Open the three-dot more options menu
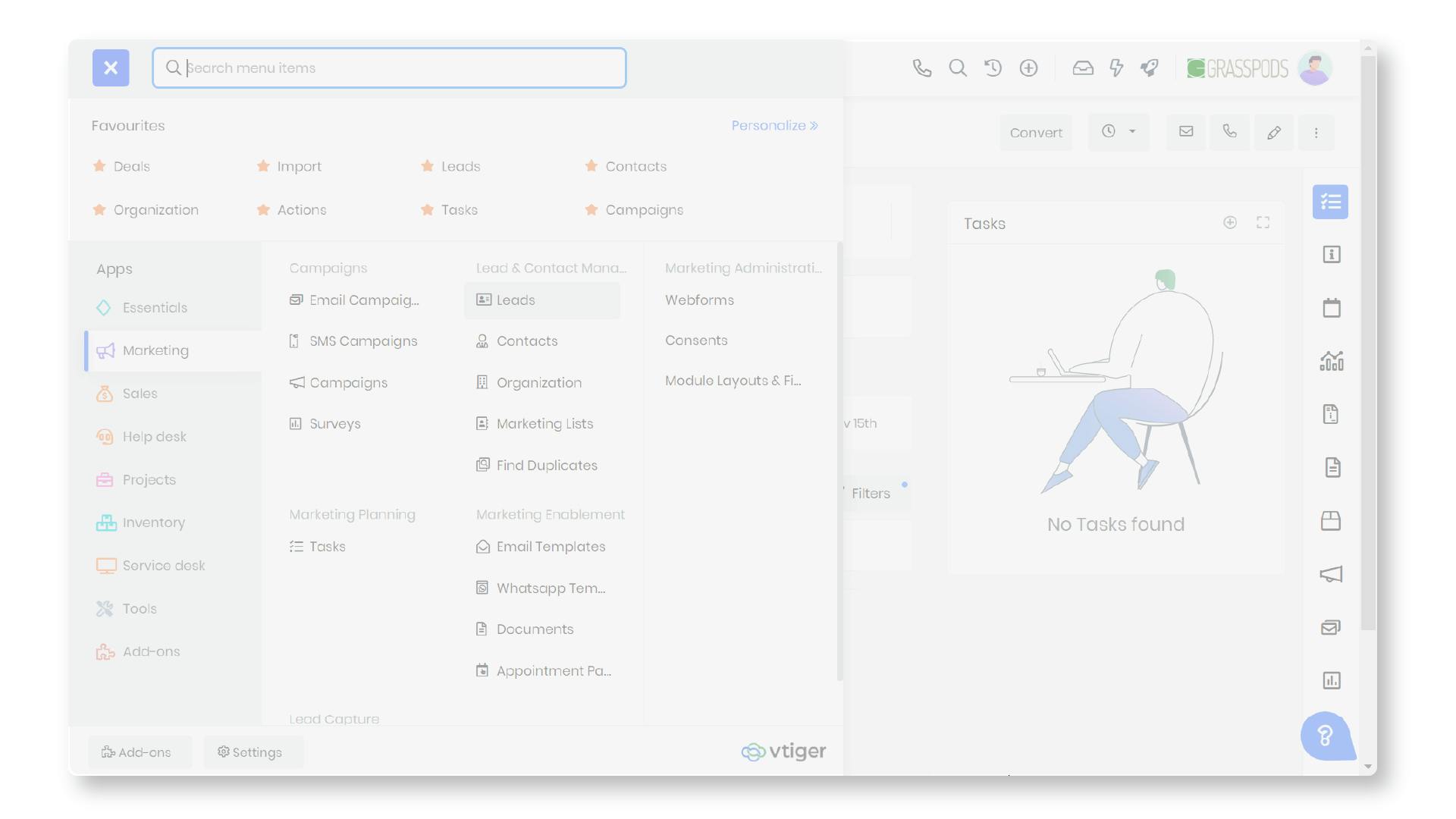This screenshot has height=819, width=1456. tap(1316, 133)
